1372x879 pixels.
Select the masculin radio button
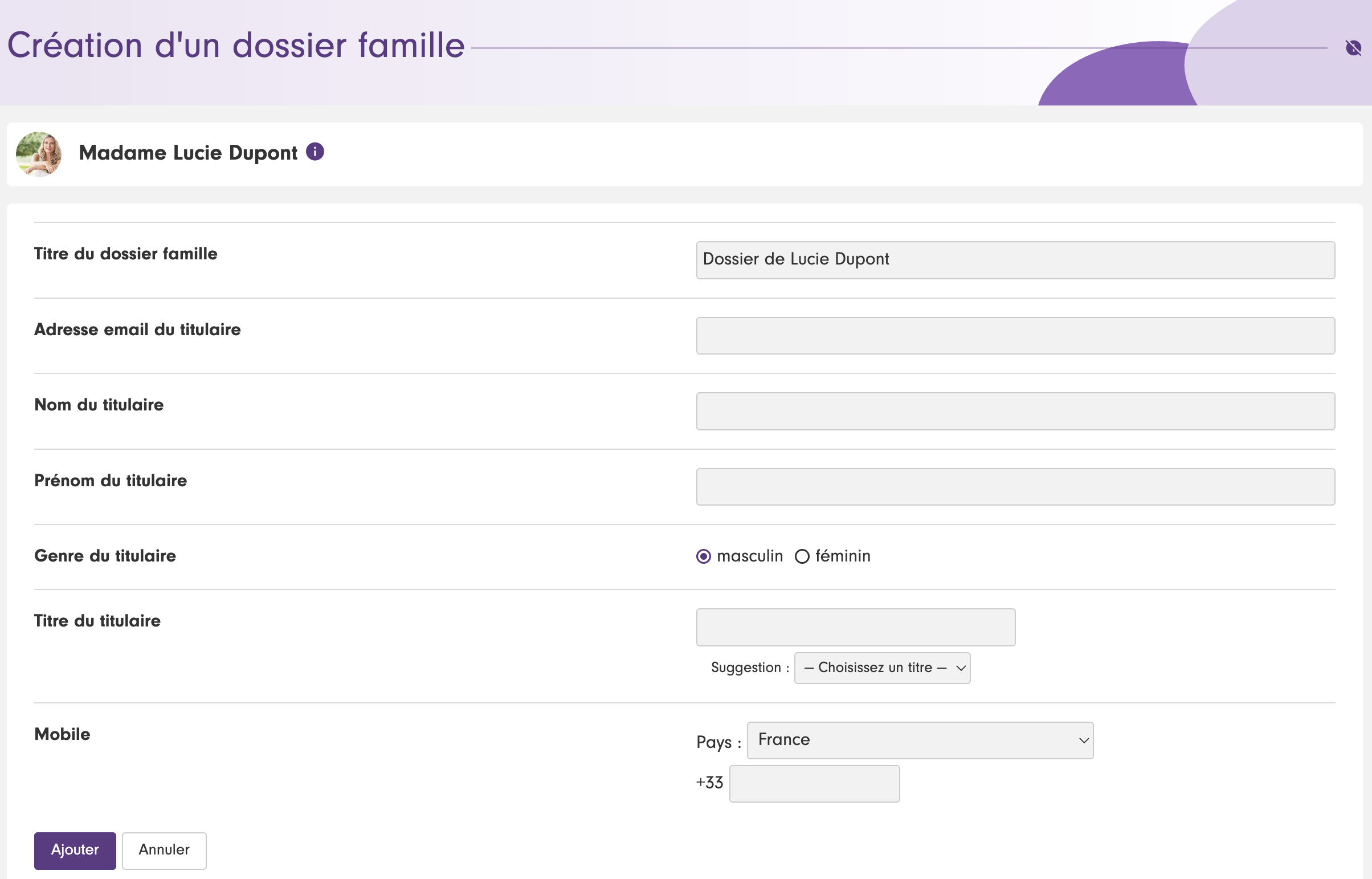[x=704, y=556]
